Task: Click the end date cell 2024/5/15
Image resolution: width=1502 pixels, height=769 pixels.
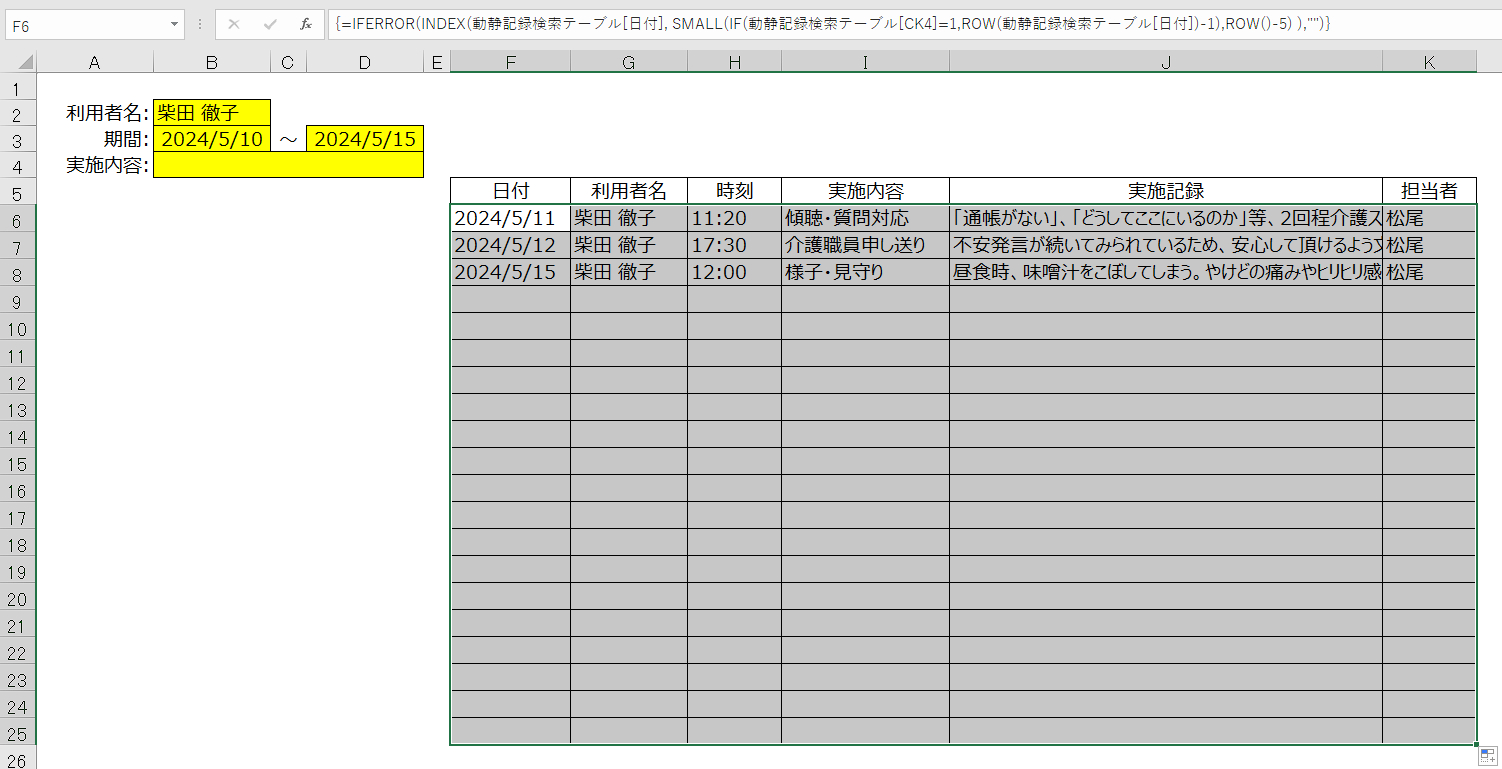Action: coord(364,138)
